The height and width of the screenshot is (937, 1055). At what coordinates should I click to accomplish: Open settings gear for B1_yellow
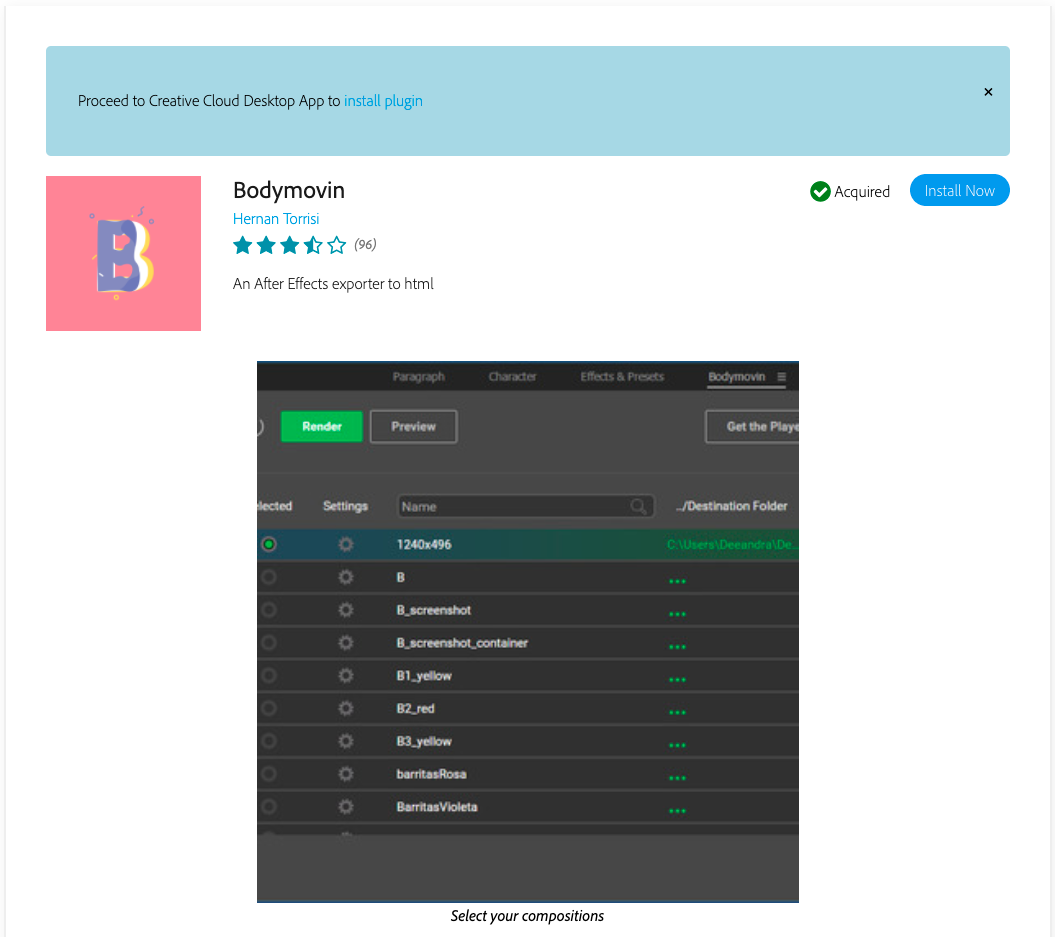click(x=346, y=675)
